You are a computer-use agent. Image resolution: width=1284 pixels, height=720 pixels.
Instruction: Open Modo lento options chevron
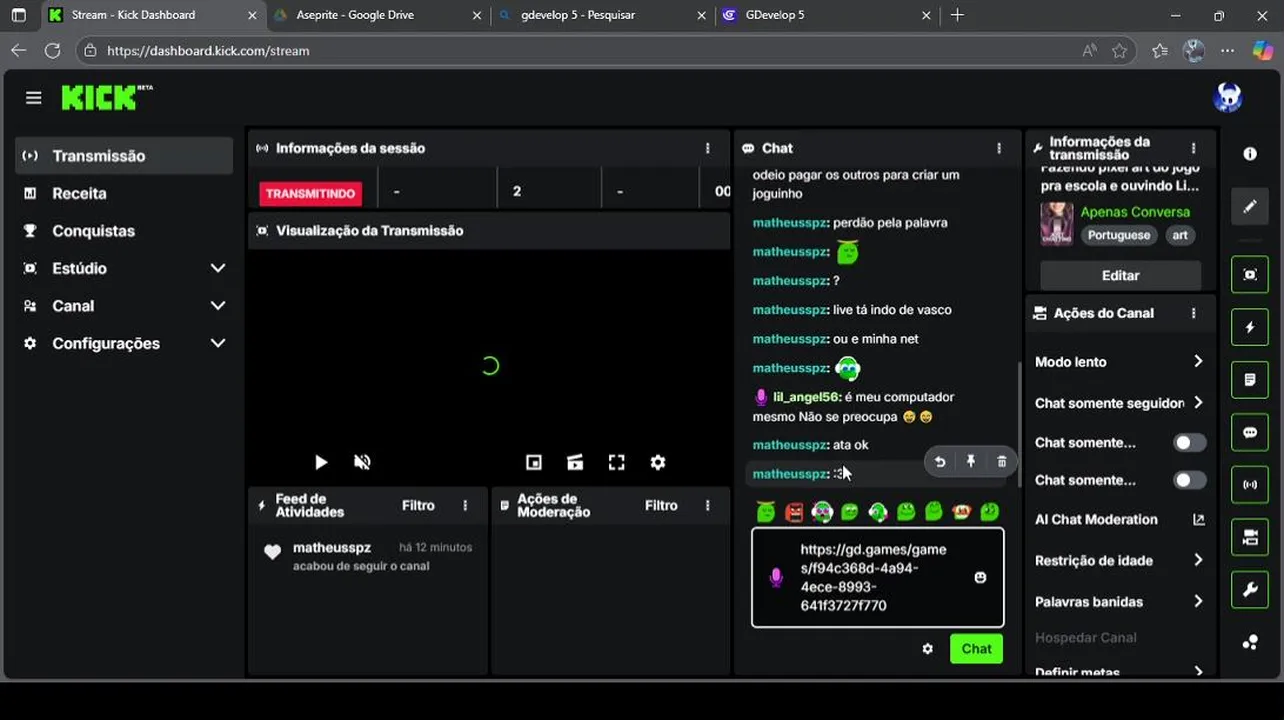coord(1198,361)
